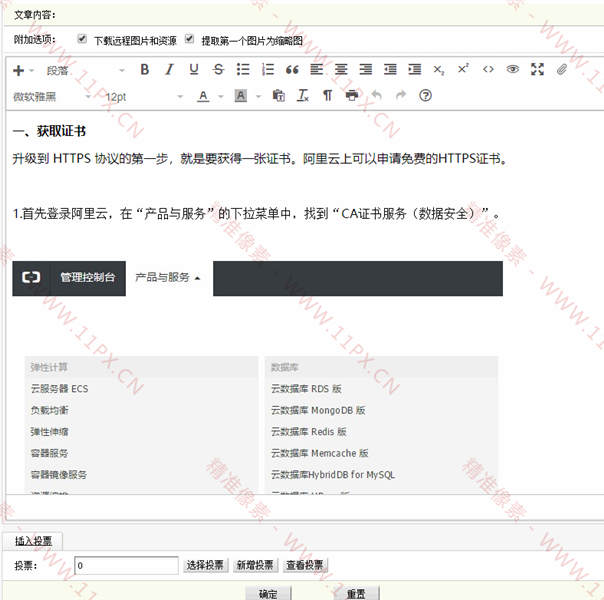Click the 选择投票 button

click(206, 565)
